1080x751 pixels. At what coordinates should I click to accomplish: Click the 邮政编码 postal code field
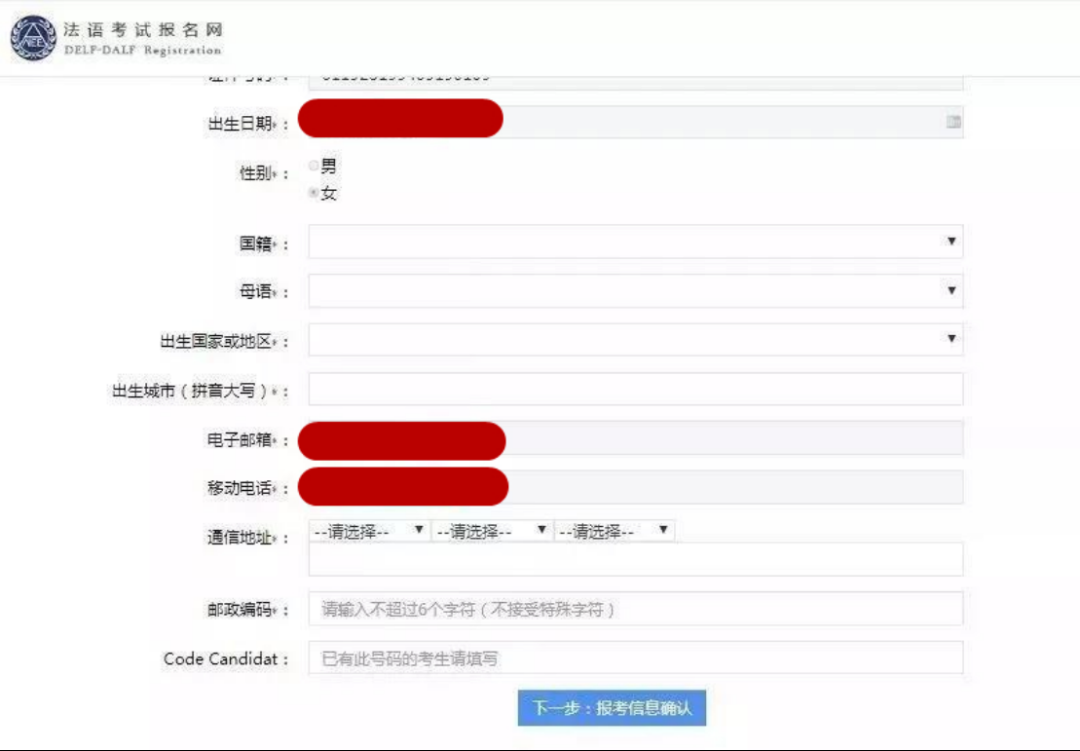pos(635,609)
